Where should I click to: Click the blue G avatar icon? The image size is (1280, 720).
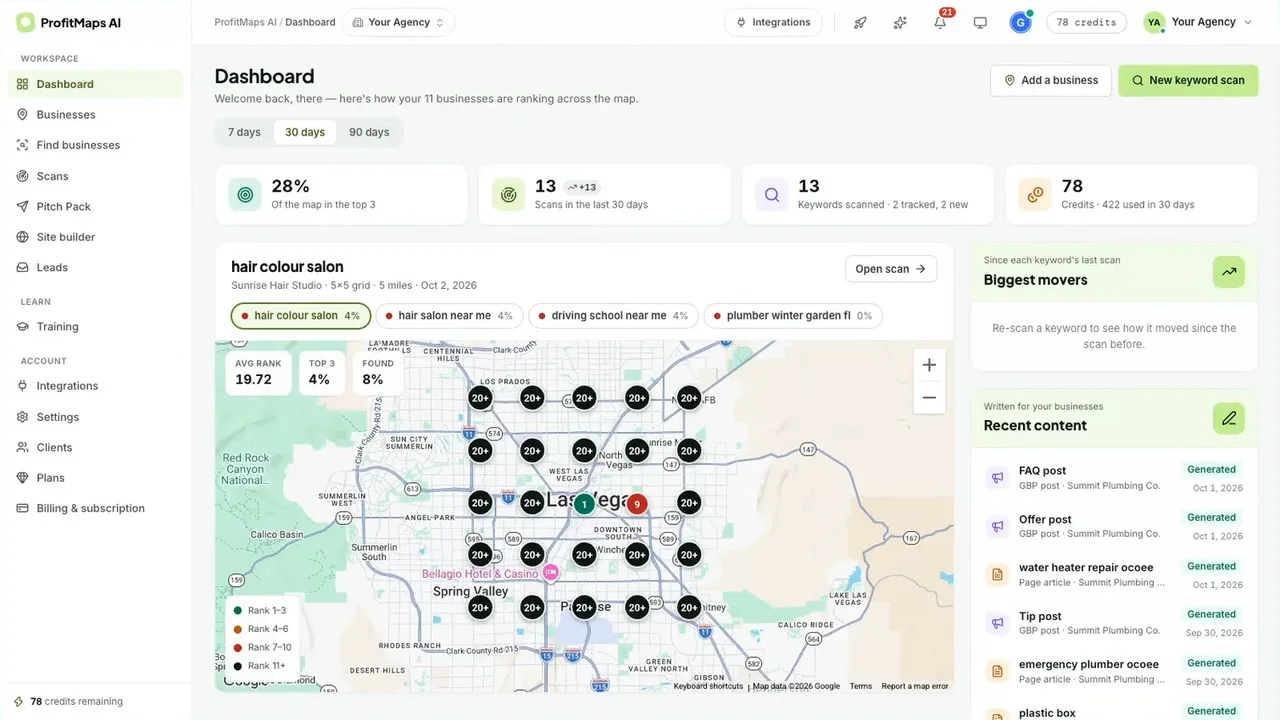pos(1020,22)
